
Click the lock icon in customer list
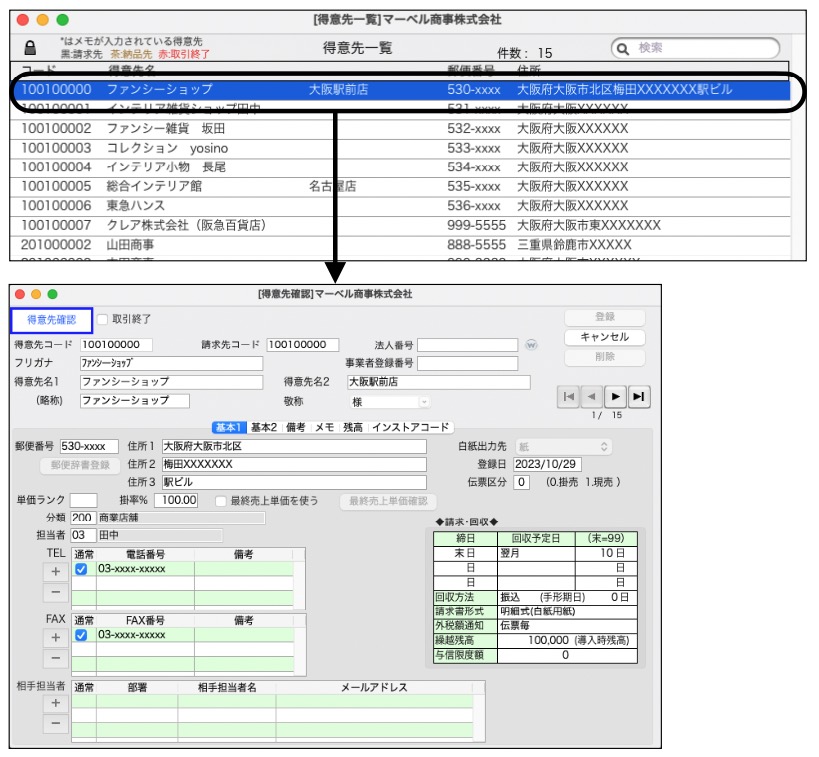[x=30, y=48]
